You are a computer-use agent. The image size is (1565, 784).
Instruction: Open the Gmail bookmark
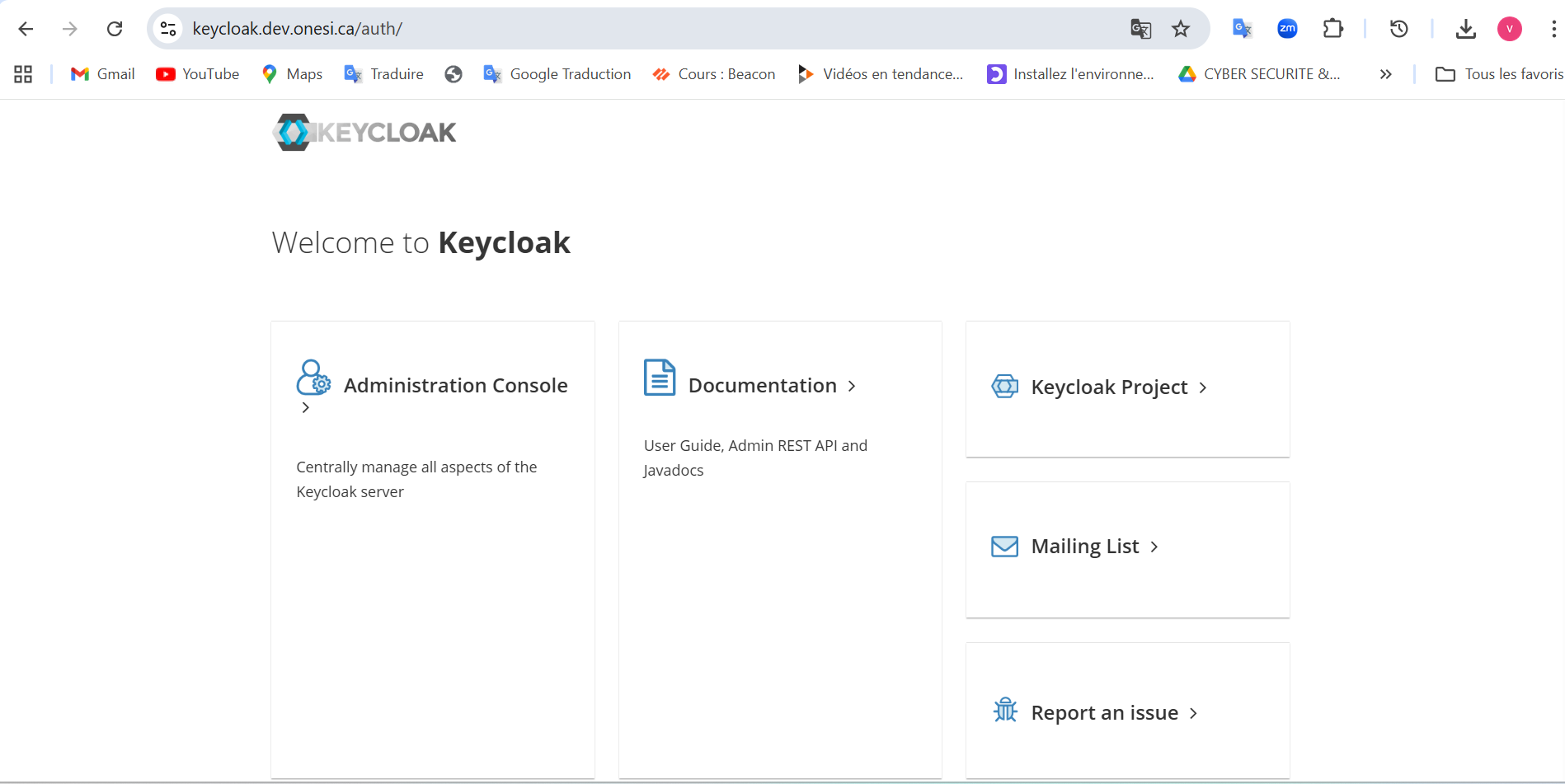(x=103, y=74)
